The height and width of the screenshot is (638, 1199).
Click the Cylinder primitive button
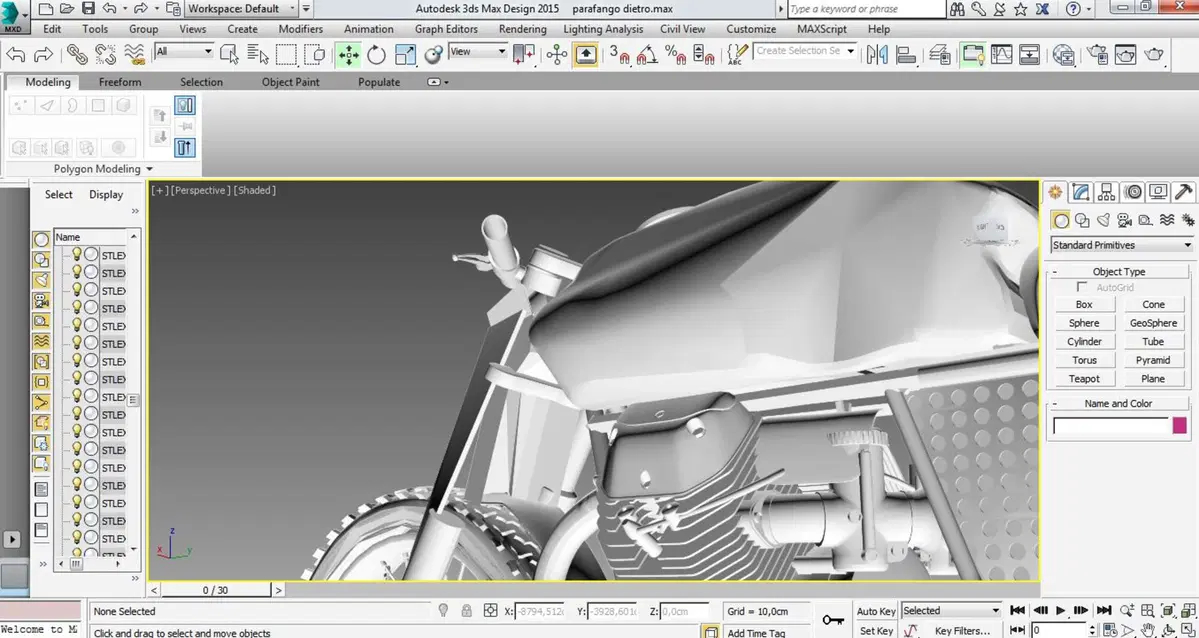point(1084,341)
